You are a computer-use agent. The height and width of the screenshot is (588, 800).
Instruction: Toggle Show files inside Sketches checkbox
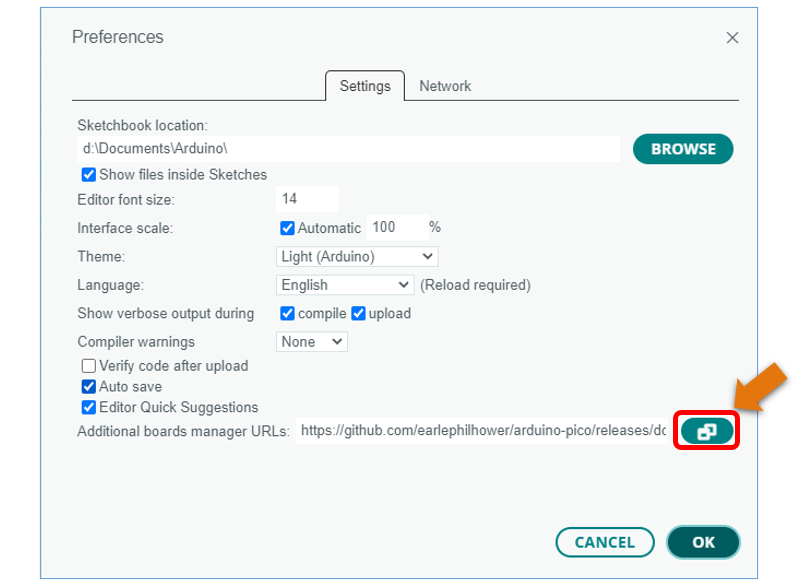tap(89, 175)
